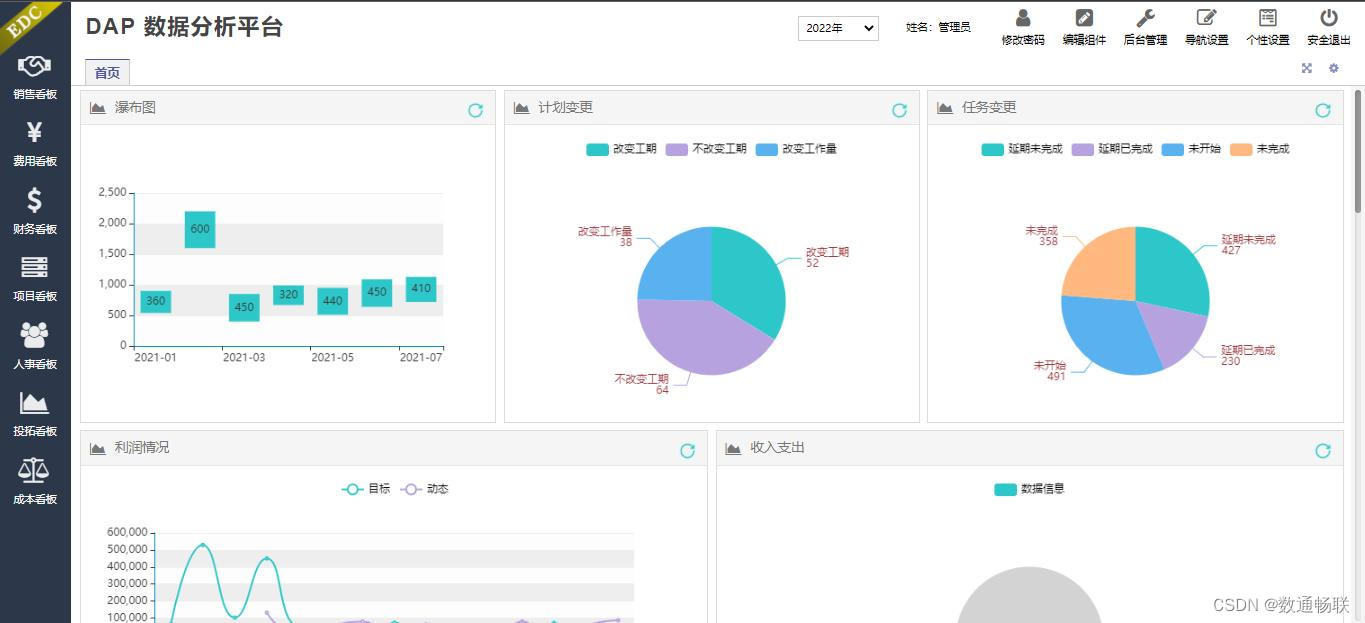This screenshot has width=1365, height=623.
Task: Open 导航设置 navigation settings
Action: [1206, 27]
